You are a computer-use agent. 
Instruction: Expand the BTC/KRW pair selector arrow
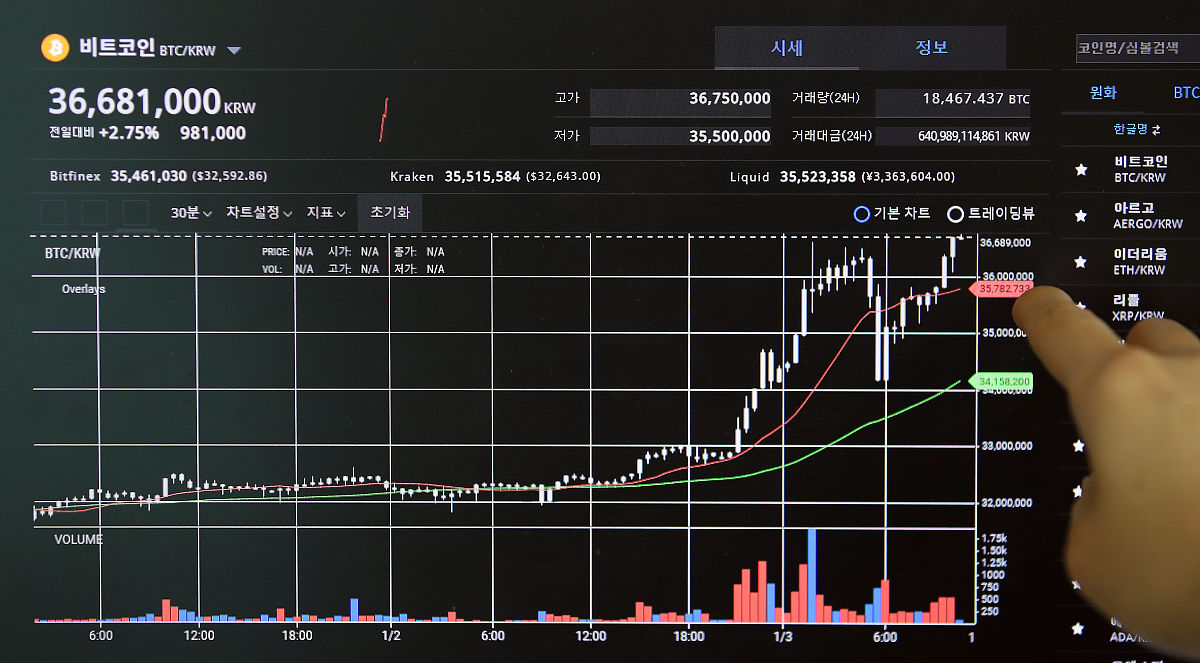(233, 48)
